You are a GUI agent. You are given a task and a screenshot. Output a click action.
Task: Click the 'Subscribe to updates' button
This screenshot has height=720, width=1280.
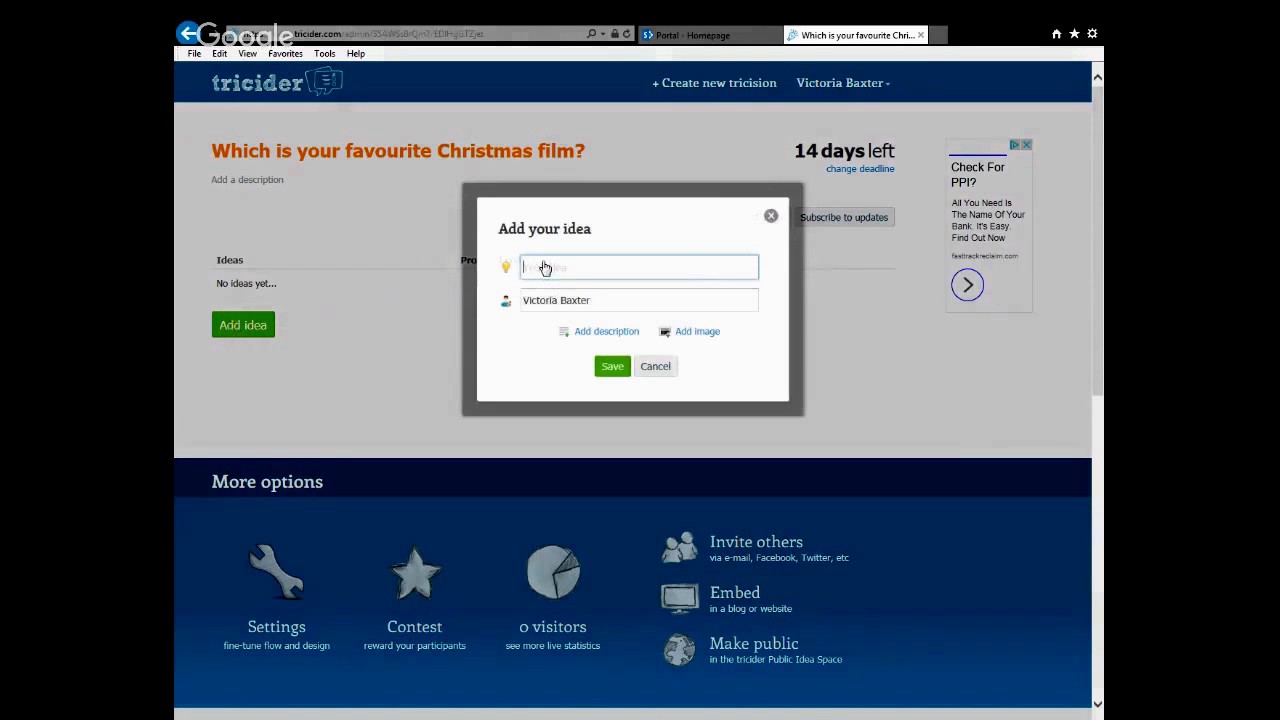tap(843, 217)
